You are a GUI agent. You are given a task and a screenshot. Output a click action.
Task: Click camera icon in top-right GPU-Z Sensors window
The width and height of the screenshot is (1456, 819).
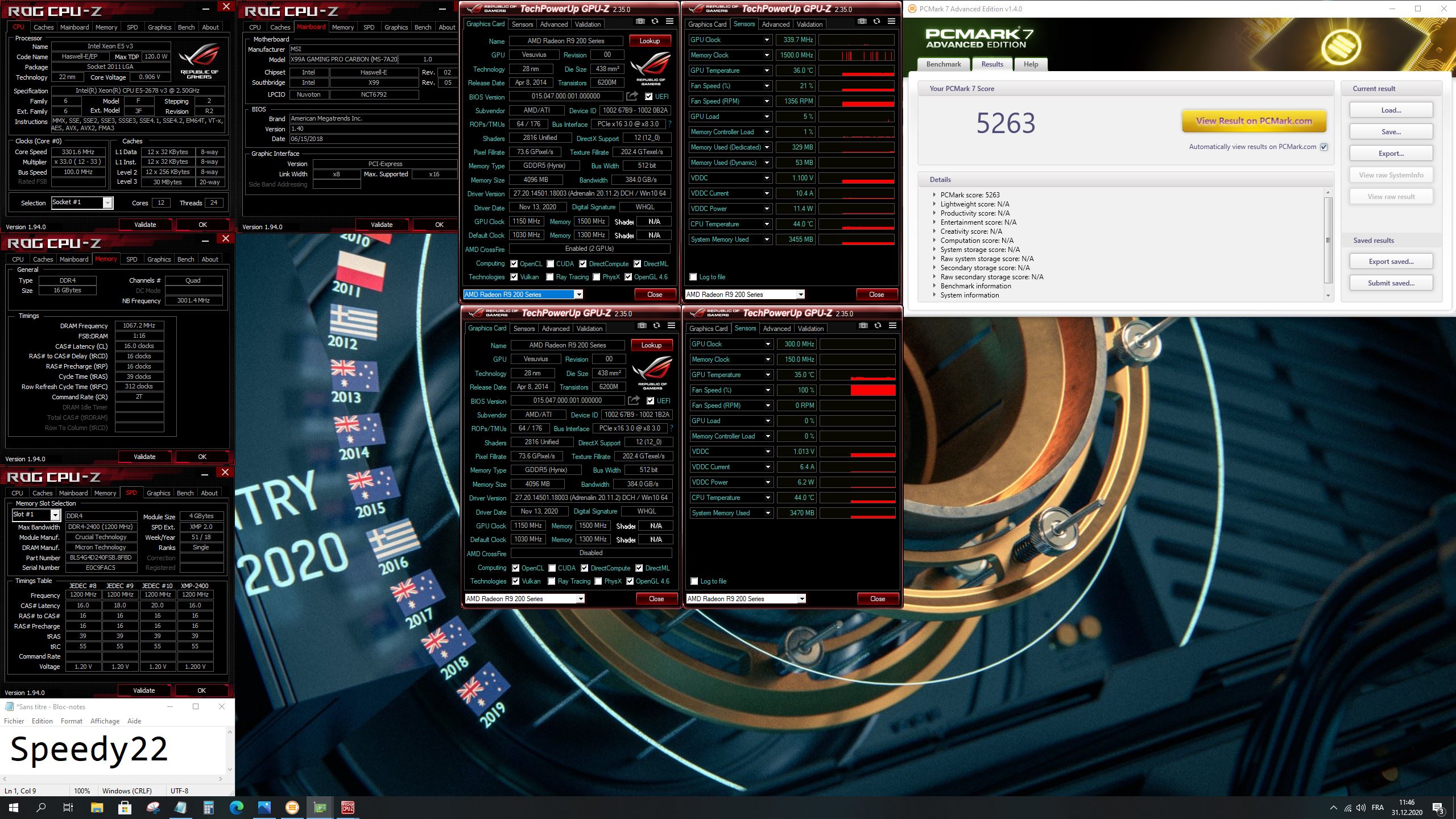click(x=862, y=22)
